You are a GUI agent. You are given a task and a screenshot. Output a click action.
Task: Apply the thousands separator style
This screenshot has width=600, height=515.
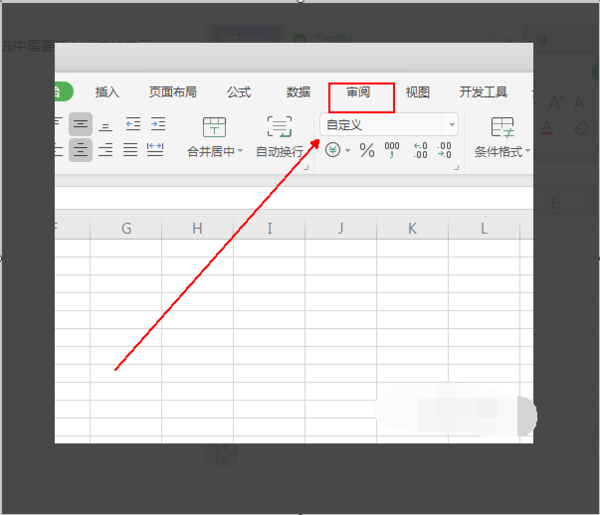point(392,150)
